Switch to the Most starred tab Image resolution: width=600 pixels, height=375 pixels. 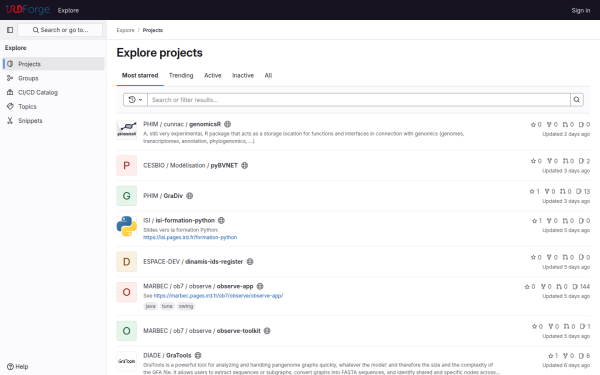(140, 75)
